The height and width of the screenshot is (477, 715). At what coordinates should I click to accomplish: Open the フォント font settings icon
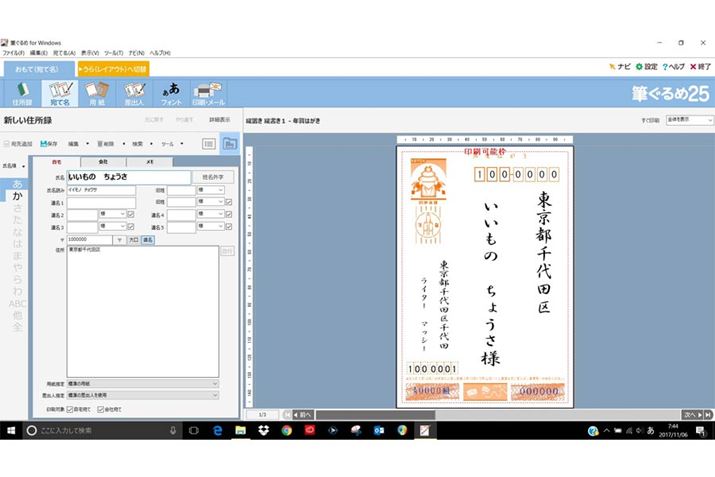[171, 93]
